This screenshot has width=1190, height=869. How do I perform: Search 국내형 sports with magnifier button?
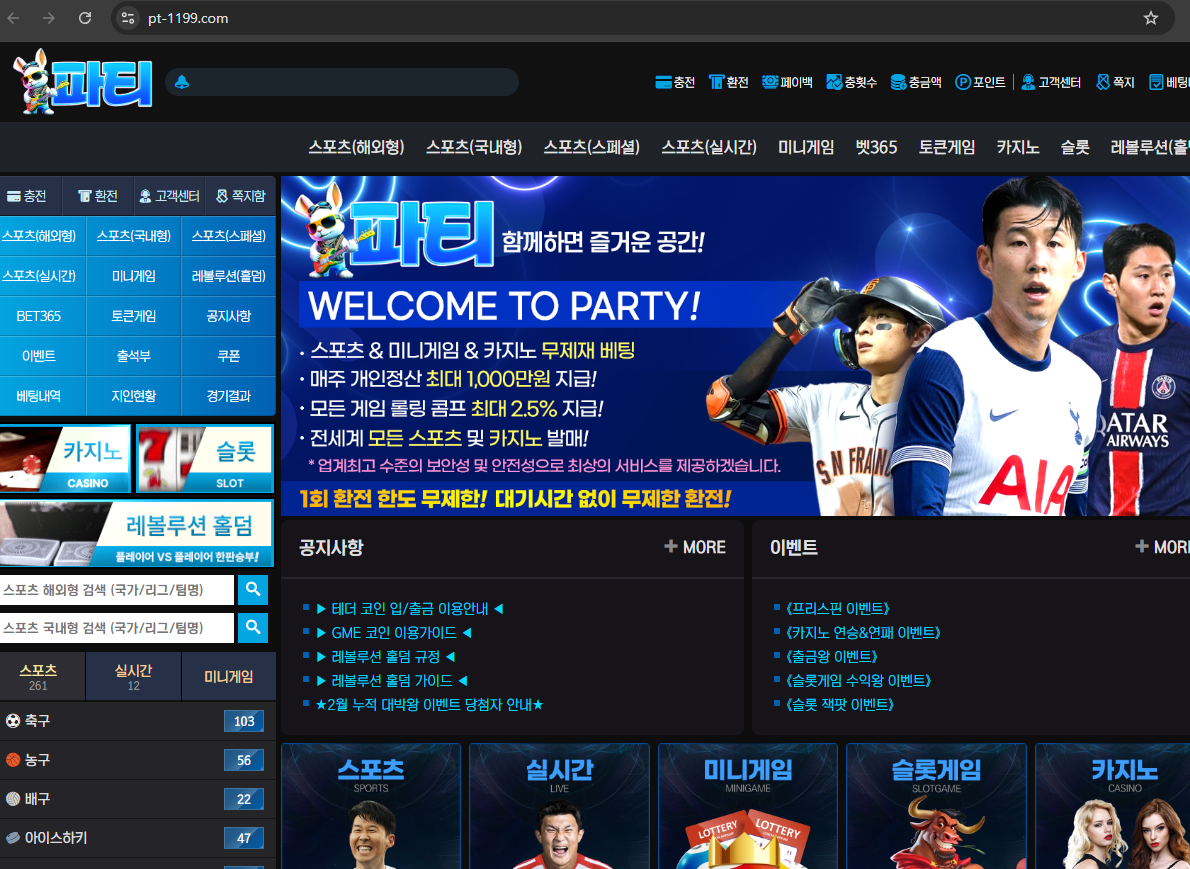253,628
